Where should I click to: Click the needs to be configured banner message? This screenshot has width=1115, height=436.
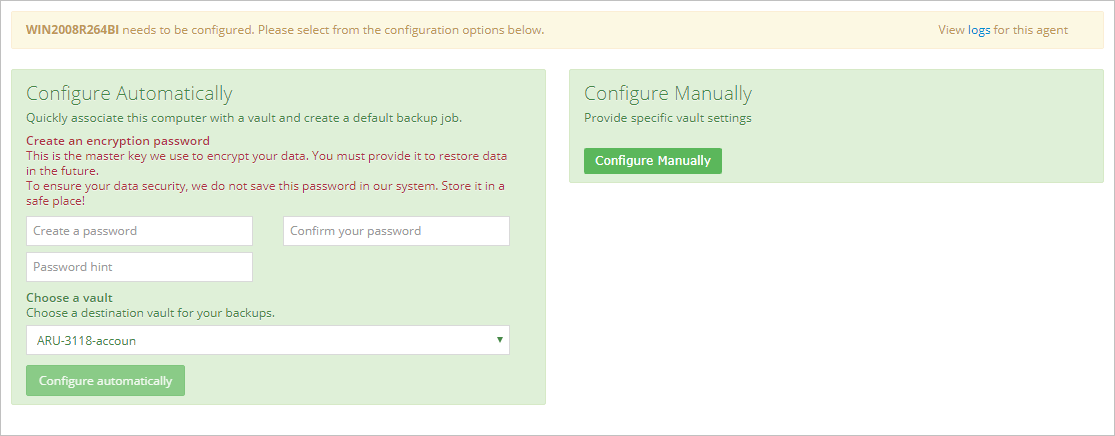point(334,30)
